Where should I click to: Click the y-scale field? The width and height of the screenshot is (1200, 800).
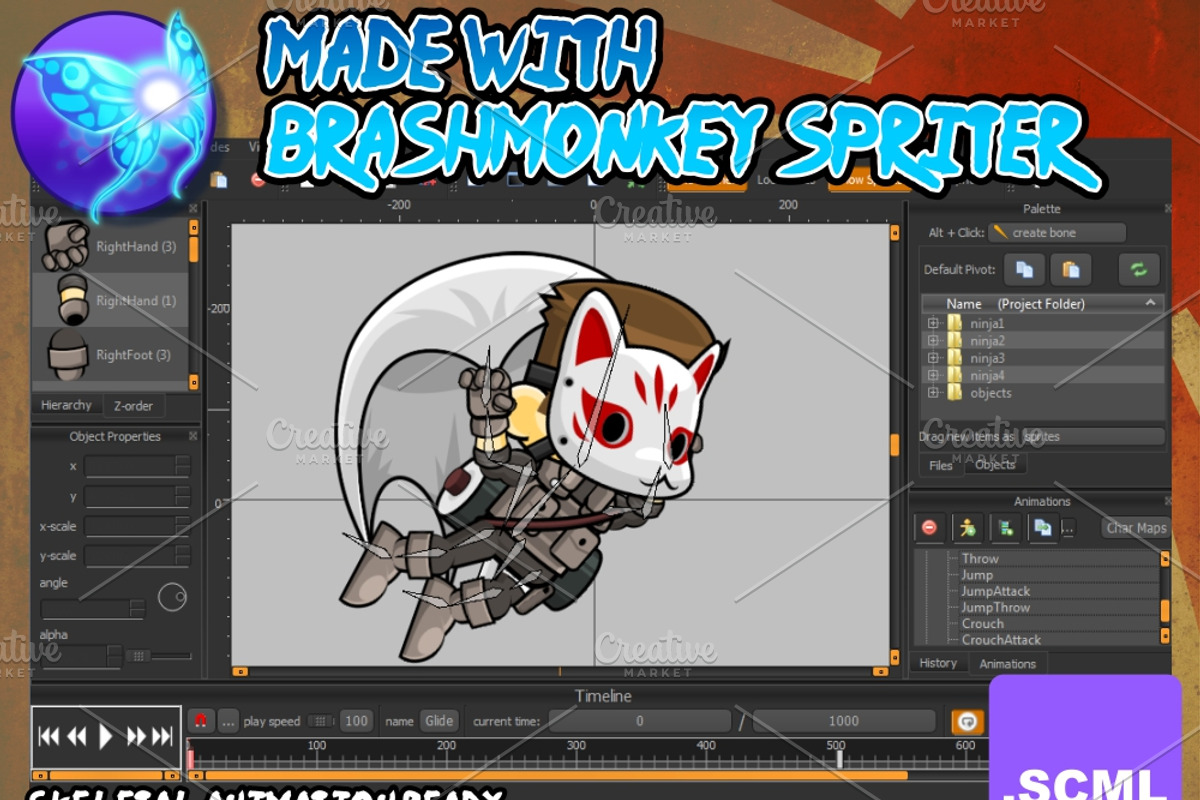[137, 555]
